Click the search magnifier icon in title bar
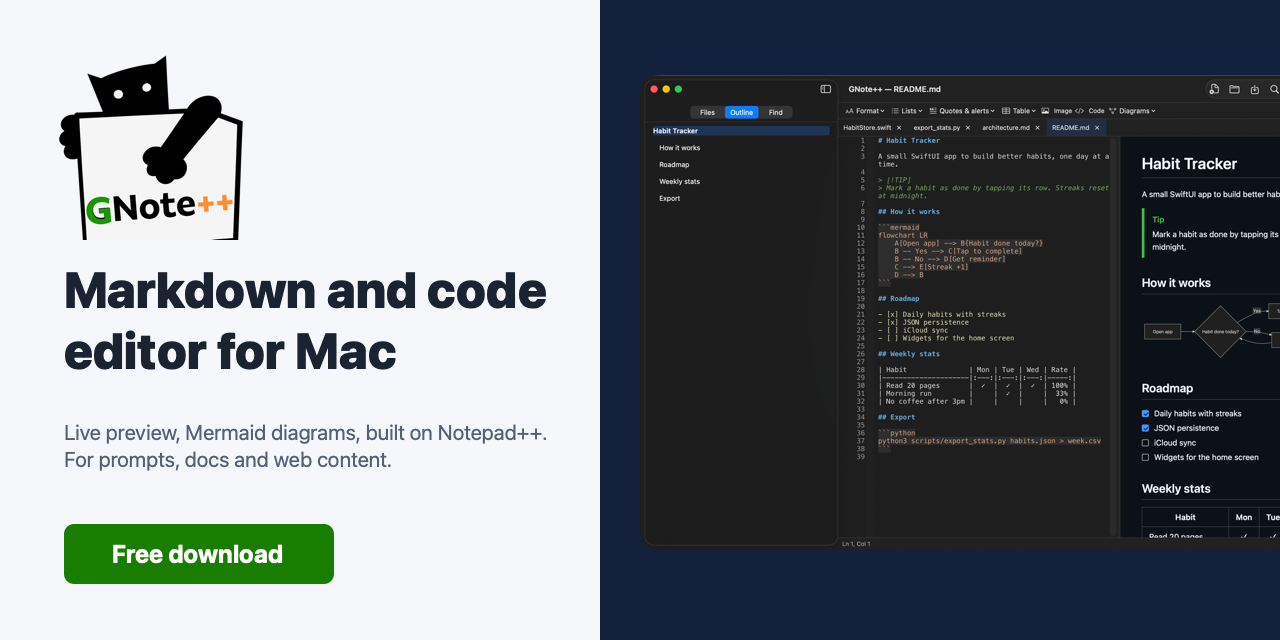Image resolution: width=1280 pixels, height=640 pixels. pos(1274,89)
